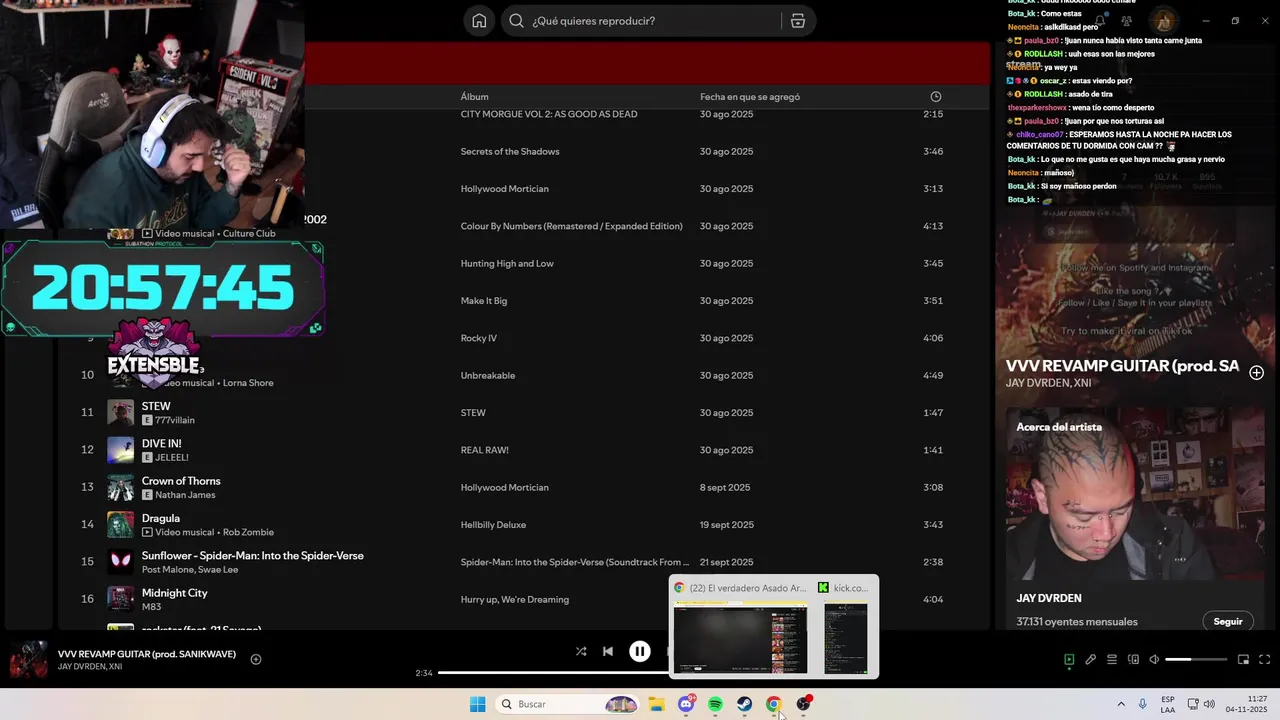
Task: Skip to the previous track
Action: click(x=608, y=651)
